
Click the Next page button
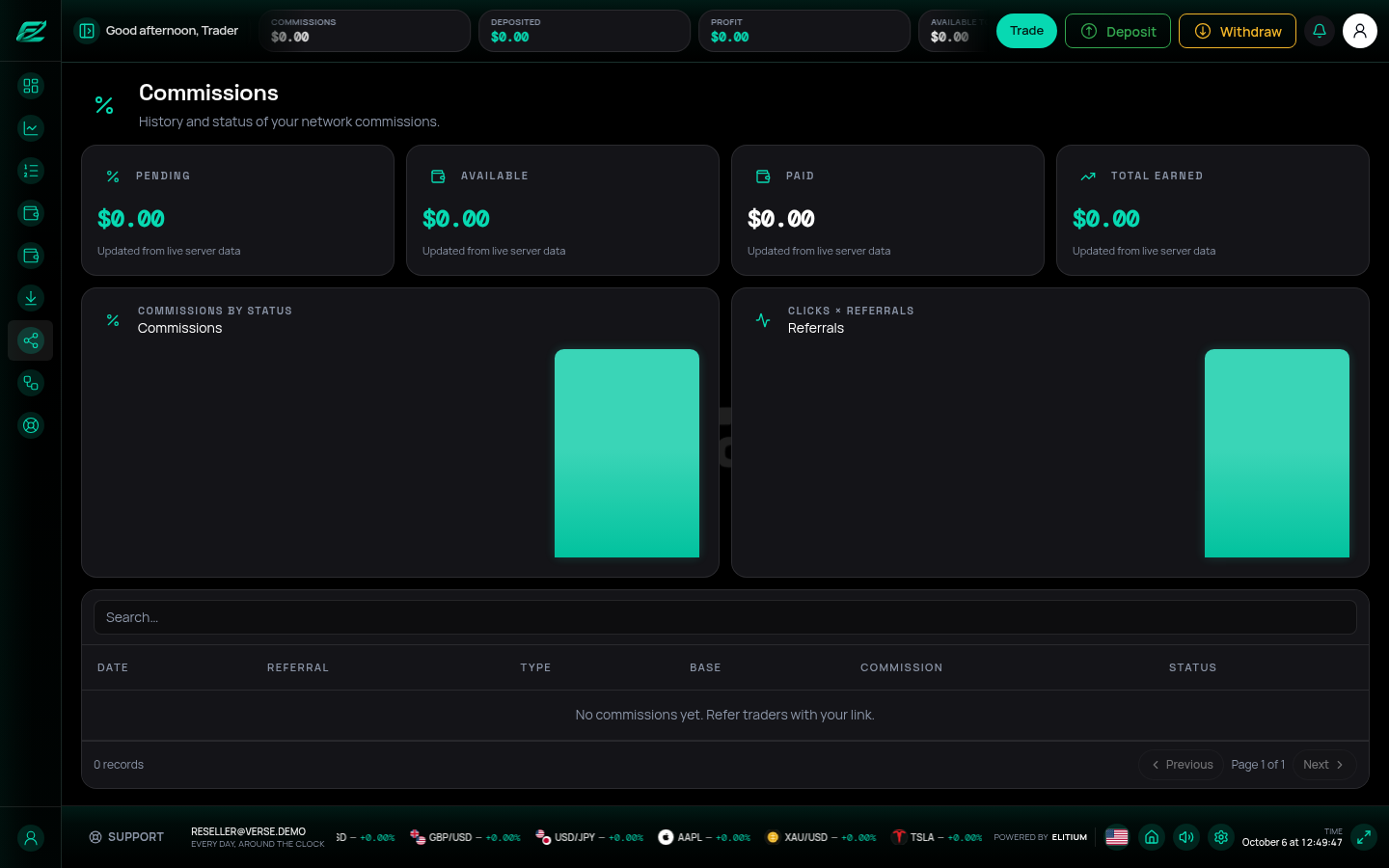1324,765
